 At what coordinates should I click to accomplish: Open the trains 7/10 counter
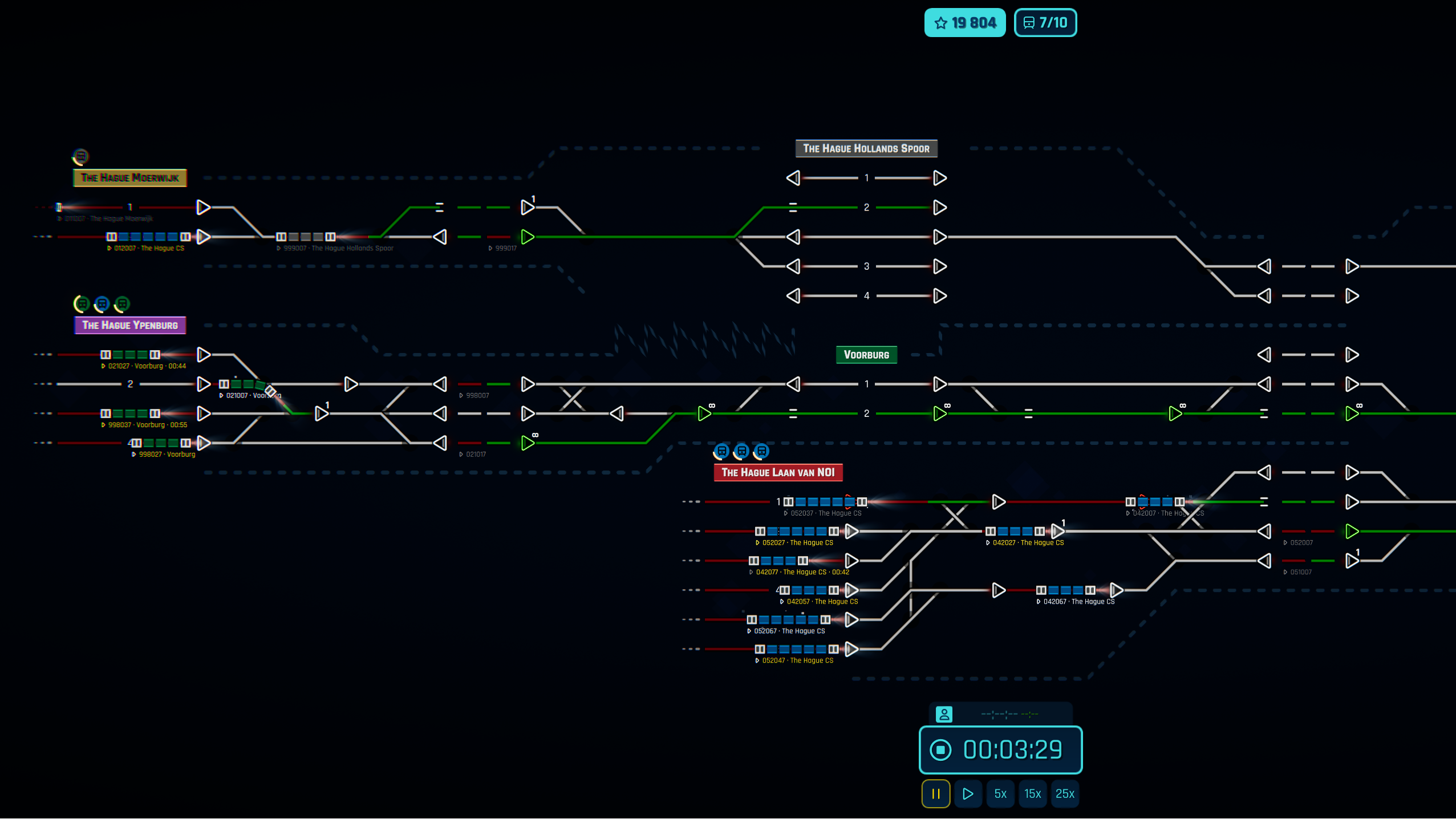1045,23
